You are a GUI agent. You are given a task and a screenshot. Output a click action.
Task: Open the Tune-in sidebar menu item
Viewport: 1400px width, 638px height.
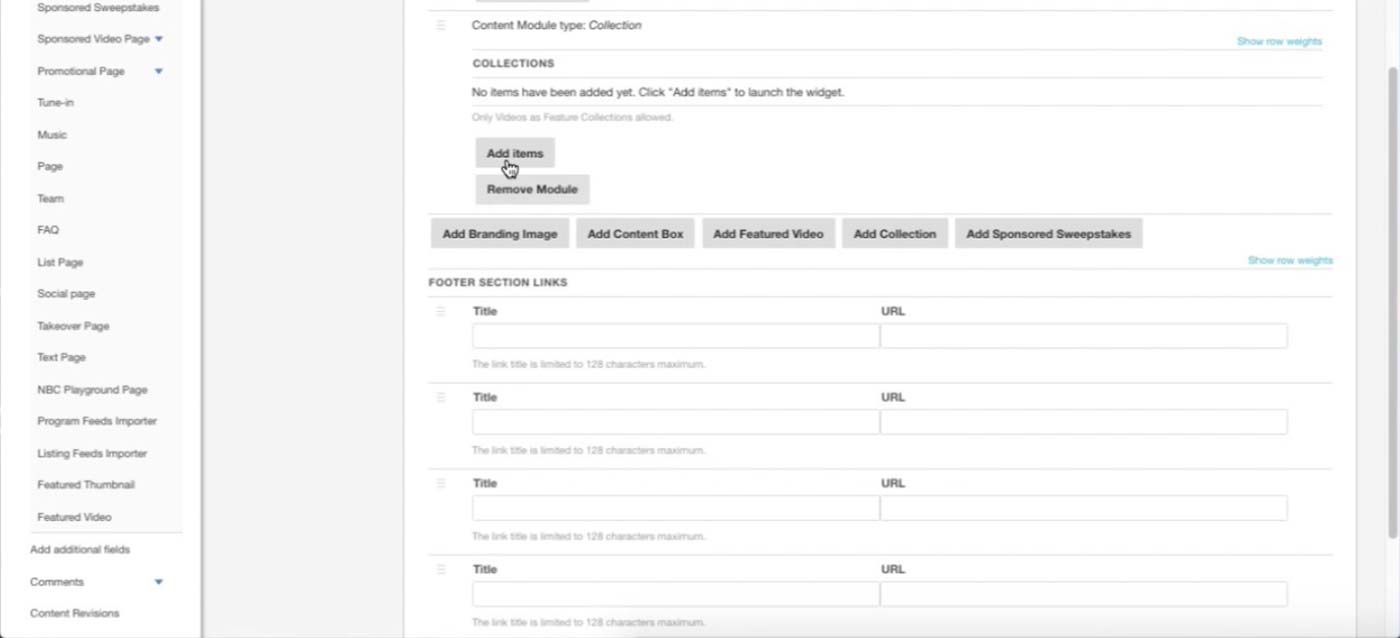coord(56,103)
